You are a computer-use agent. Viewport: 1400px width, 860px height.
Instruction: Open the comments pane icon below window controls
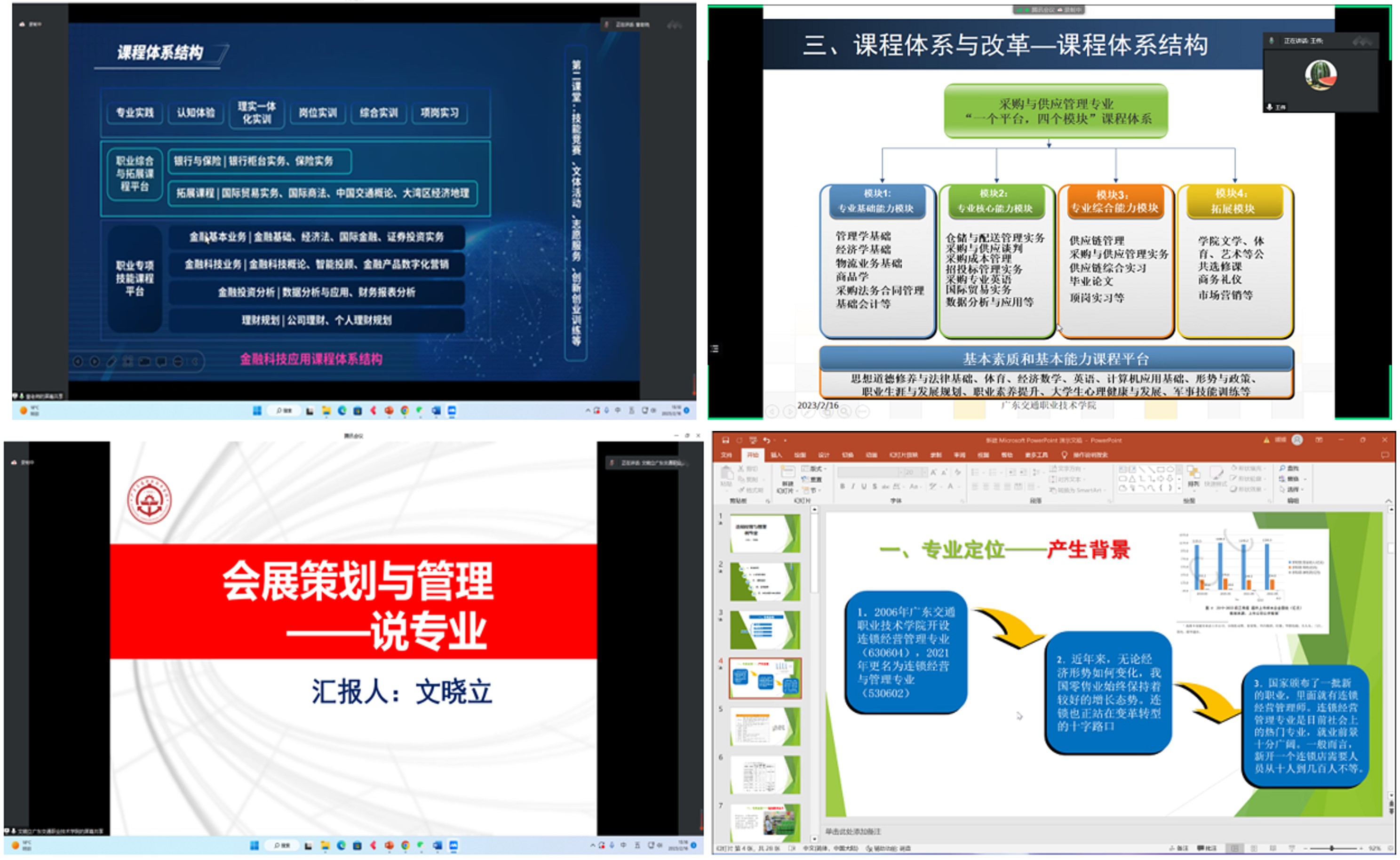pyautogui.click(x=1385, y=455)
